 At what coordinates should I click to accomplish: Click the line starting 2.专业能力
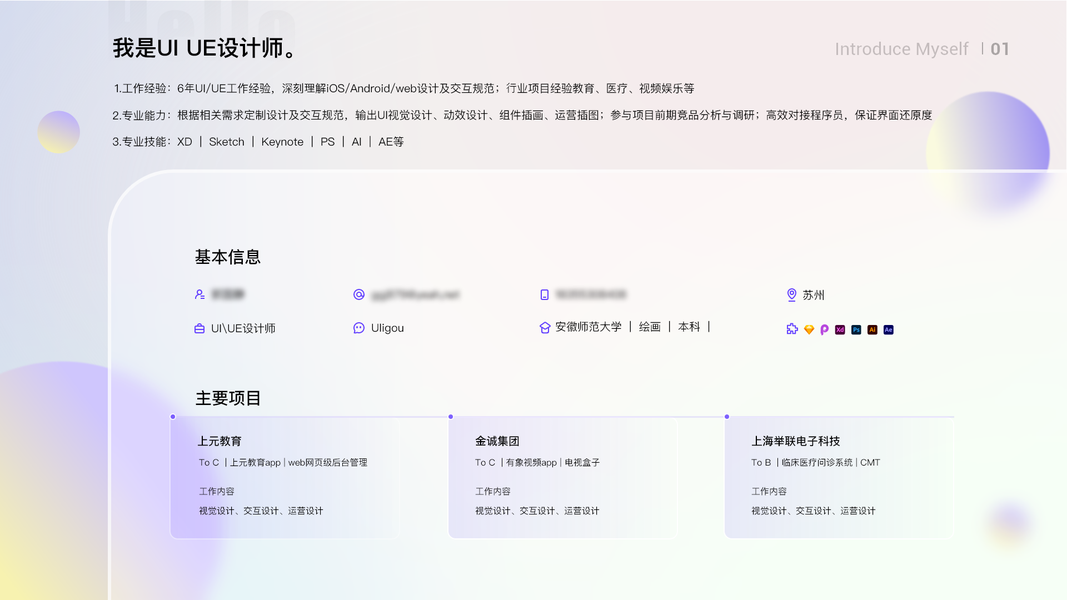[522, 115]
